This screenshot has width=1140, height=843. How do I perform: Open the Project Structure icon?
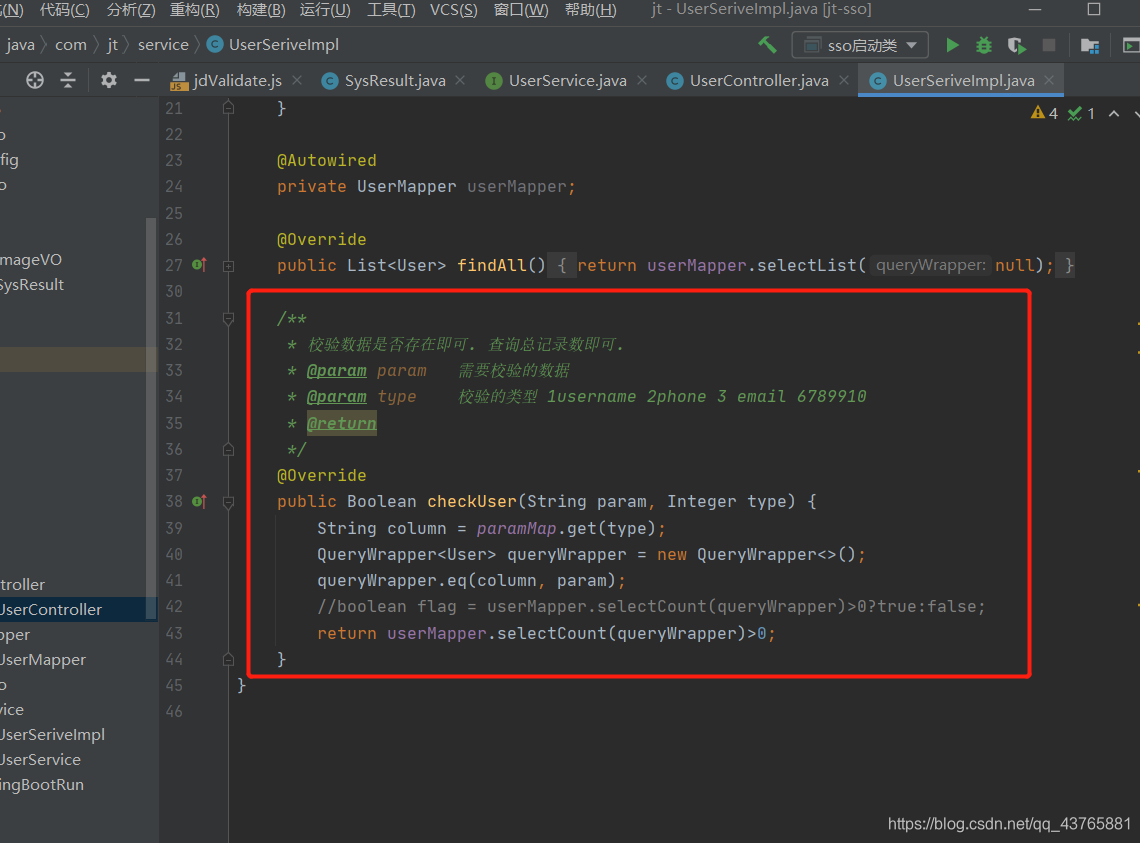[1089, 46]
